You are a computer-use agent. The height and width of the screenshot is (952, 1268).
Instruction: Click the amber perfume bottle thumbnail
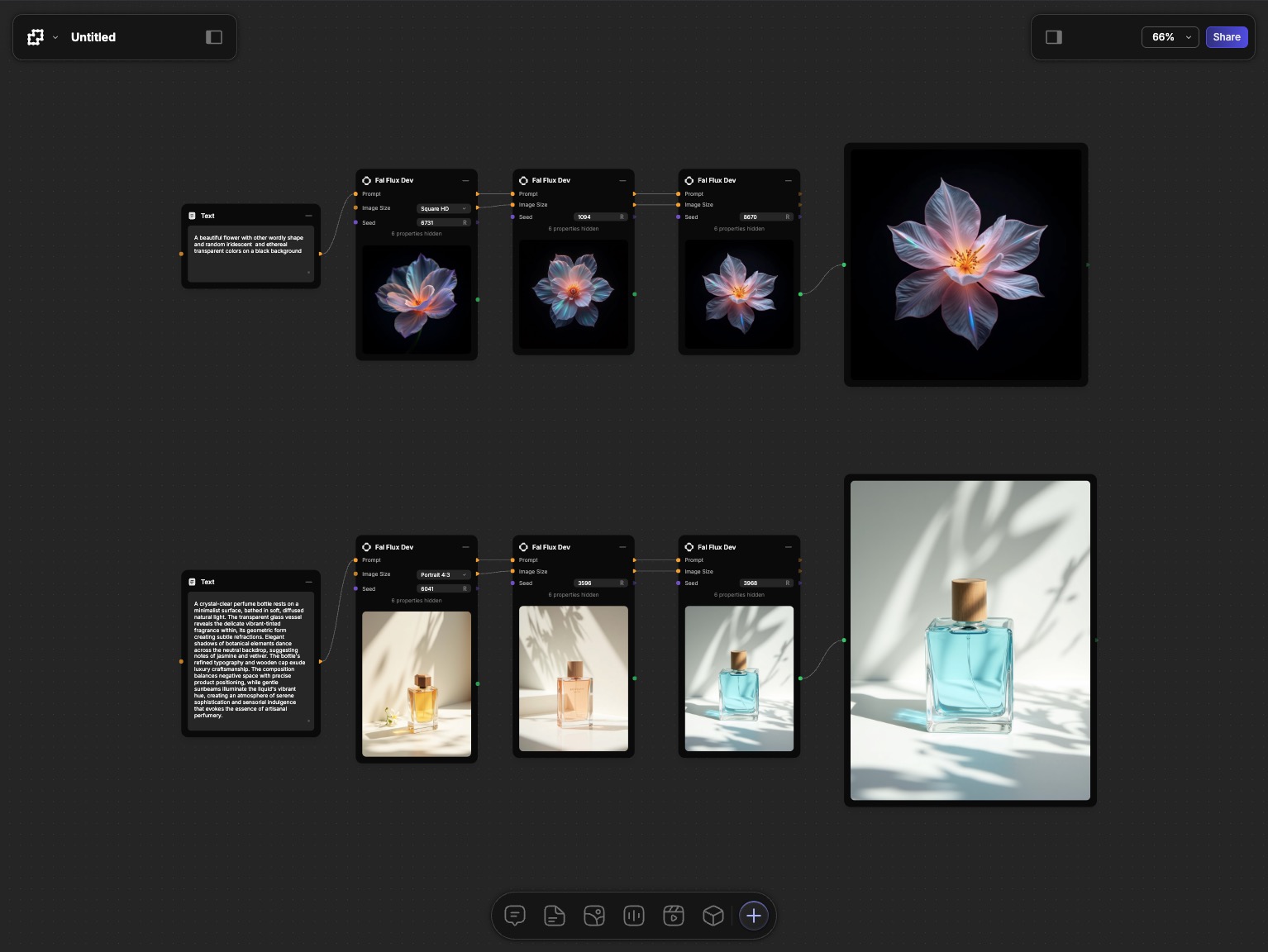point(417,683)
